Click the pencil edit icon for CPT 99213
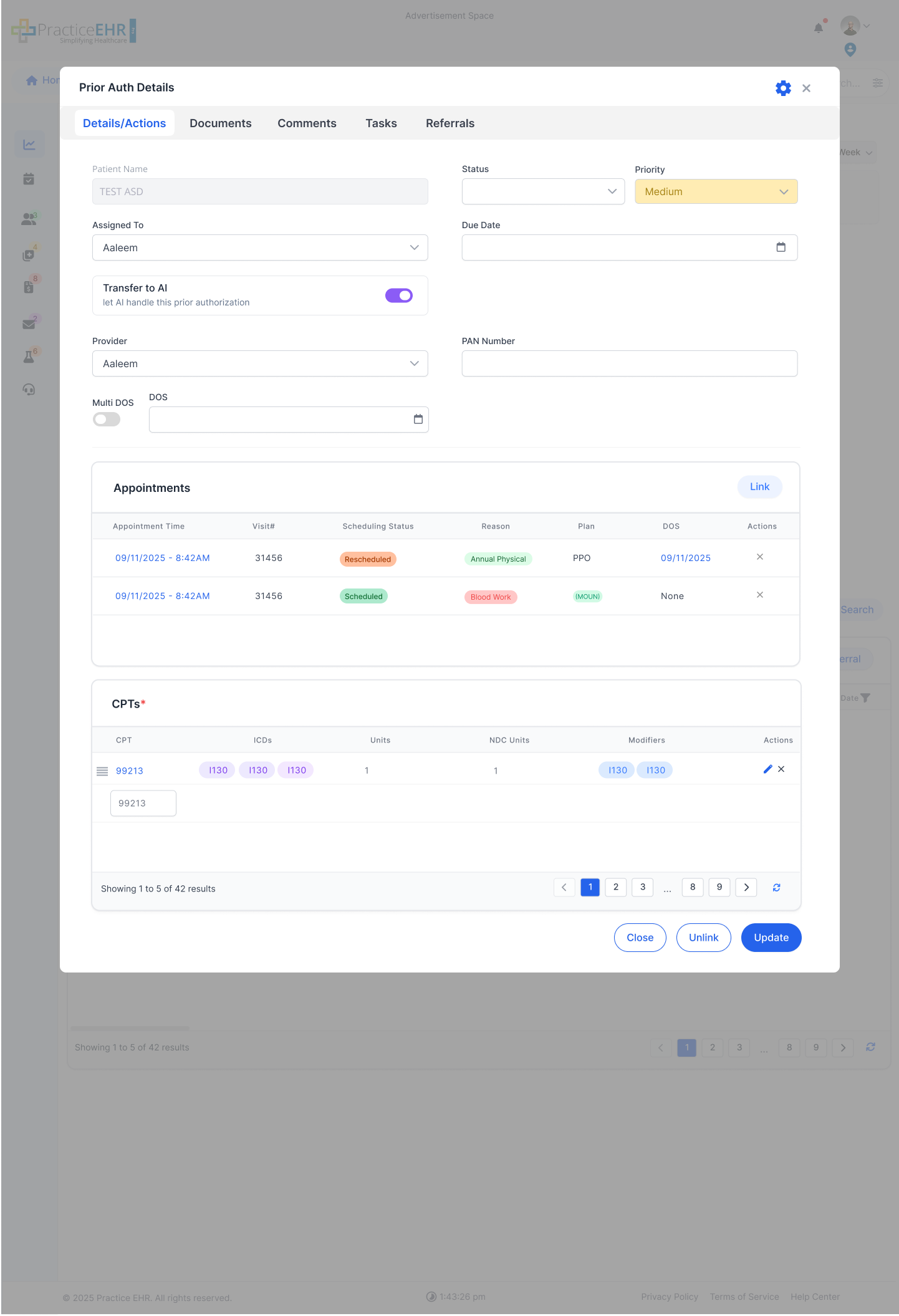The image size is (899, 1316). tap(767, 769)
